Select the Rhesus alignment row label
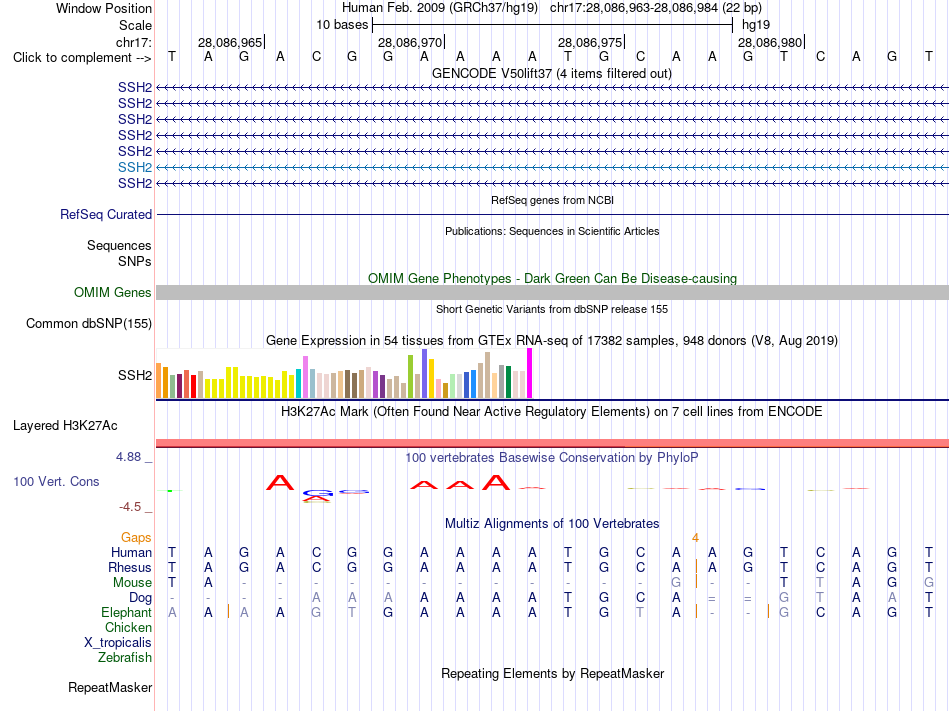 coord(130,567)
